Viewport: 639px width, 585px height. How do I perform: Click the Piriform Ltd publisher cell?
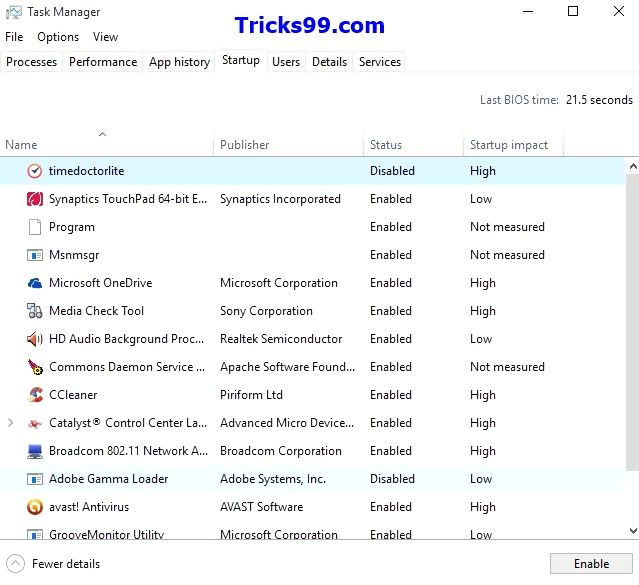tap(251, 395)
